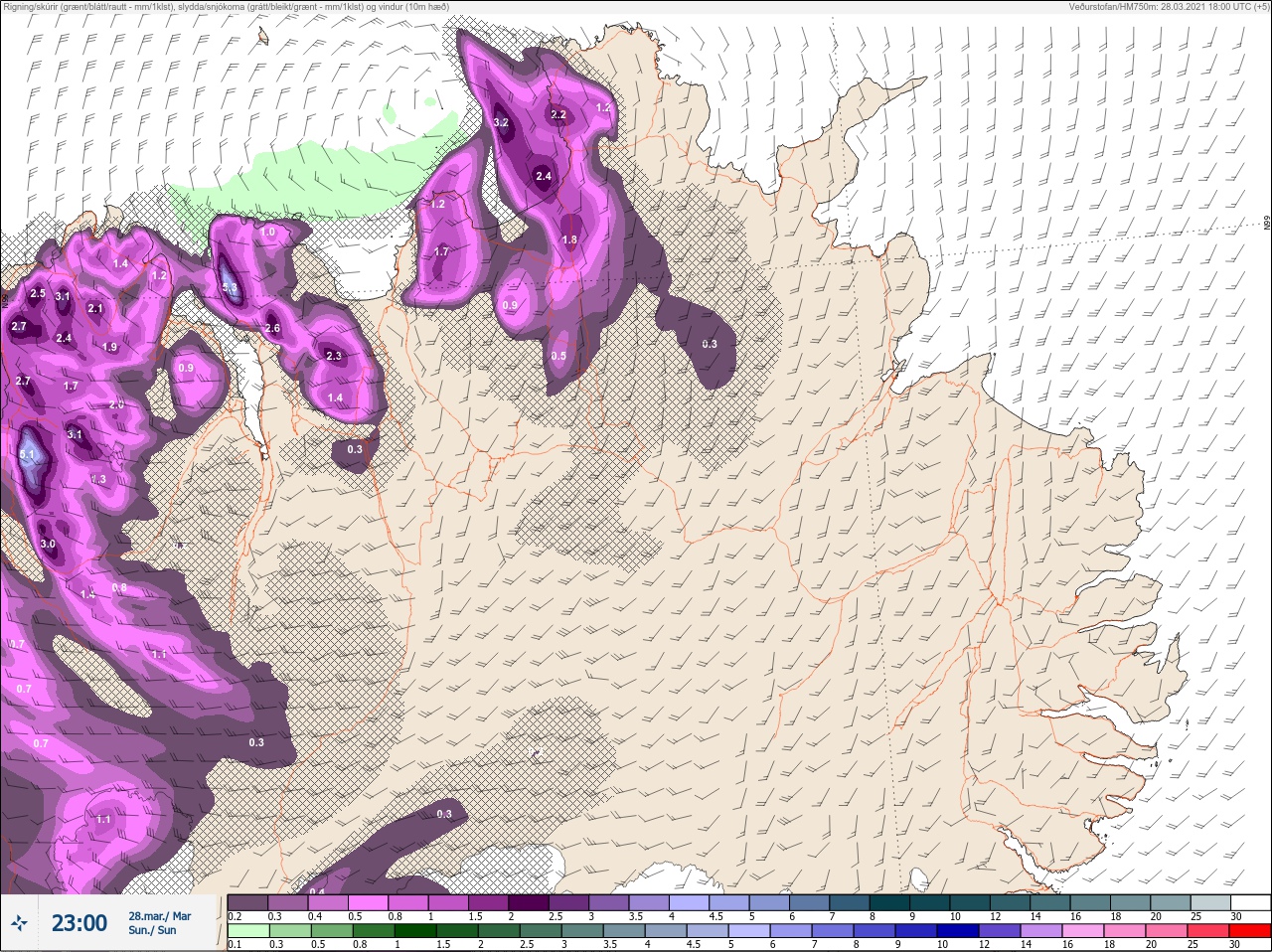Click the 3.2 precipitation value on the map
Screen dimensions: 1272x952
pyautogui.click(x=501, y=123)
